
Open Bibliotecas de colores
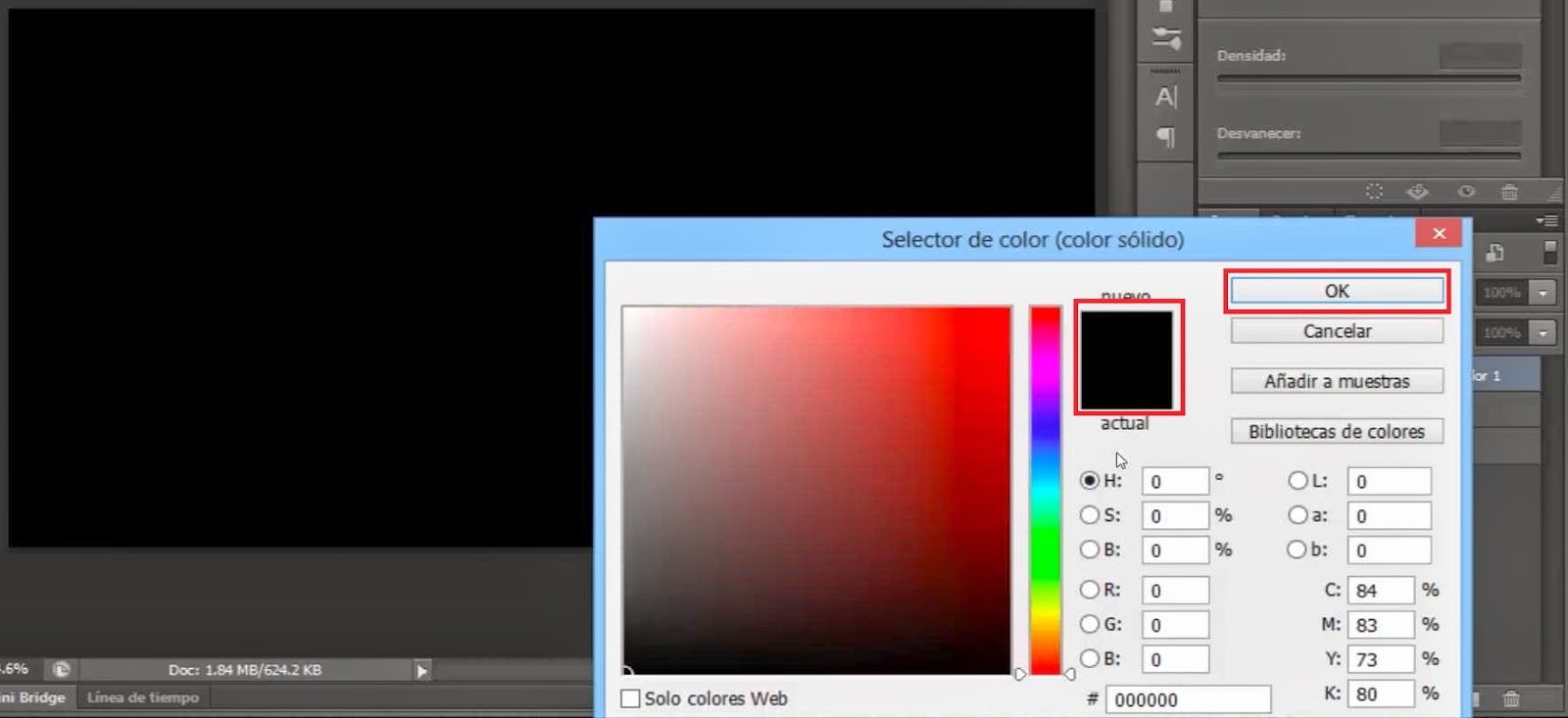[1337, 431]
